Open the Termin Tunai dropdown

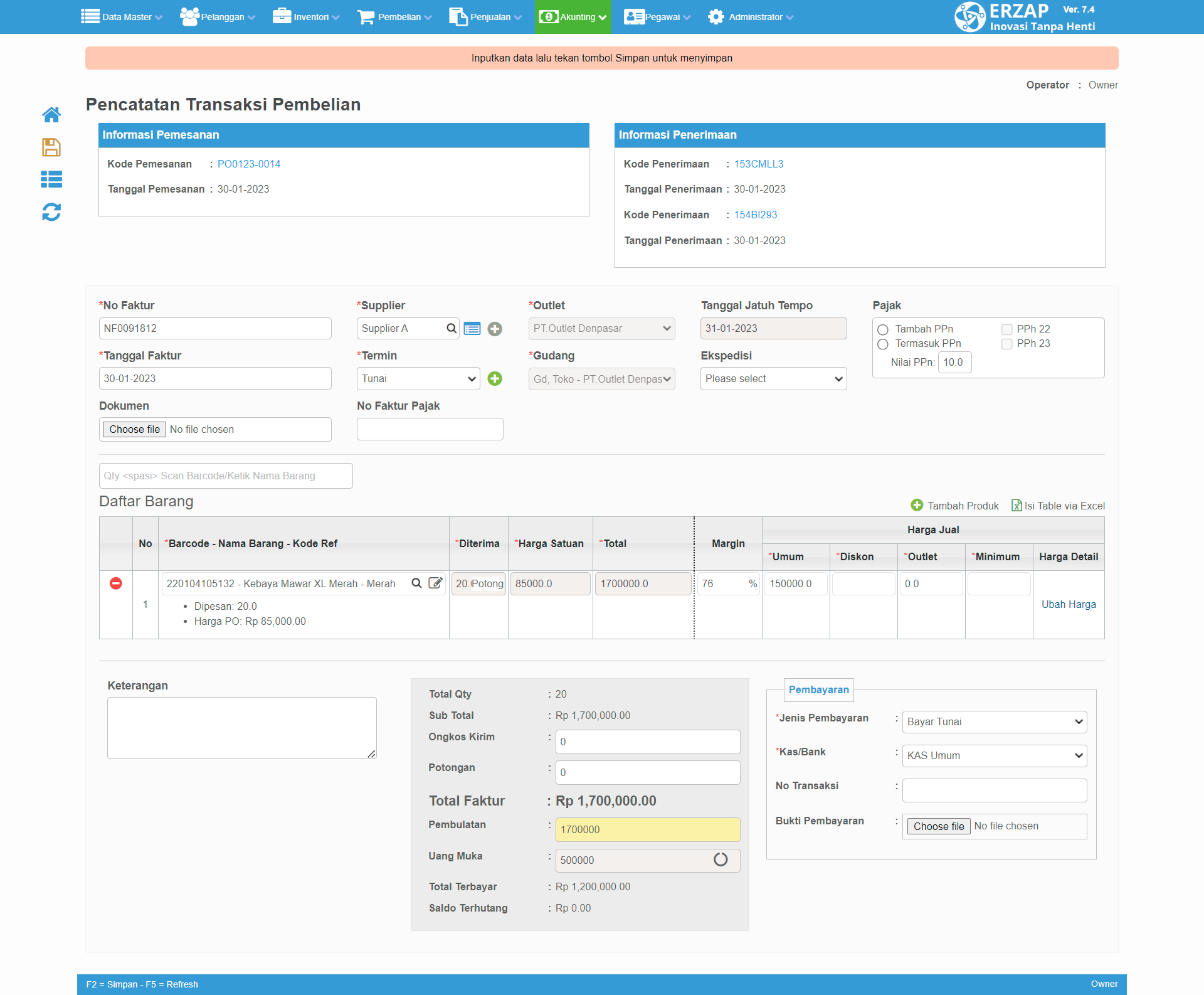(418, 378)
